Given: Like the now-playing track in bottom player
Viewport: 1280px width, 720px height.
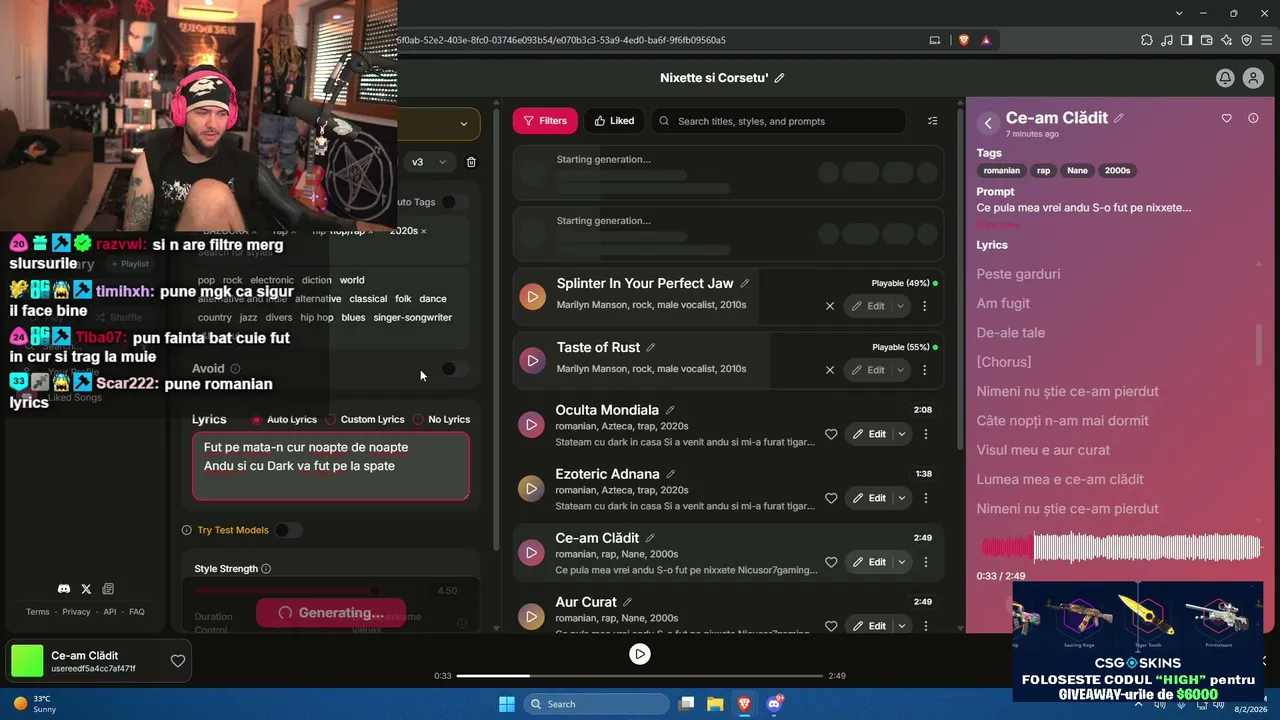Looking at the screenshot, I should click(x=177, y=661).
